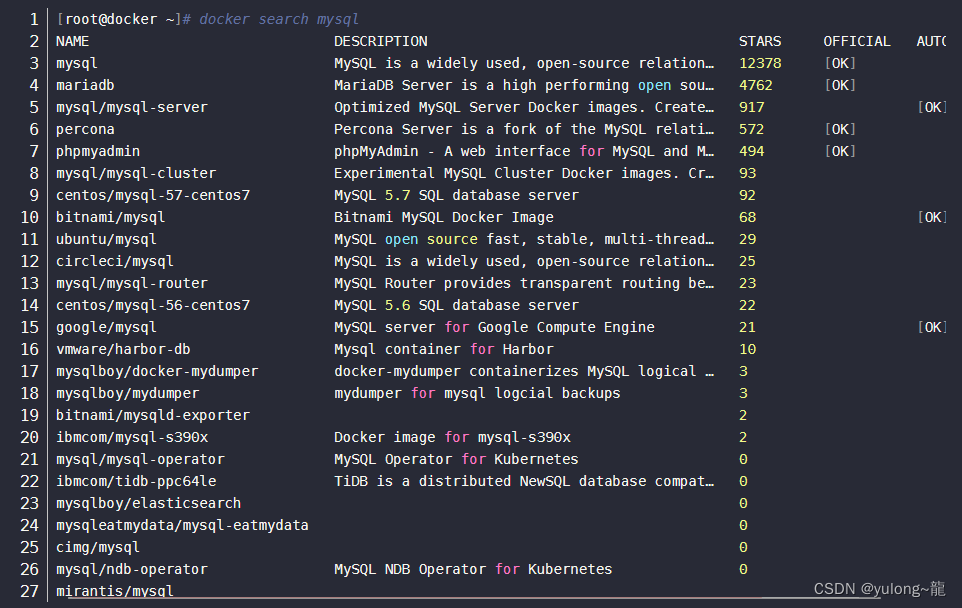Screen dimensions: 962x608
Task: Select the 'mysqlboy/mydumper' image name
Action: [128, 393]
